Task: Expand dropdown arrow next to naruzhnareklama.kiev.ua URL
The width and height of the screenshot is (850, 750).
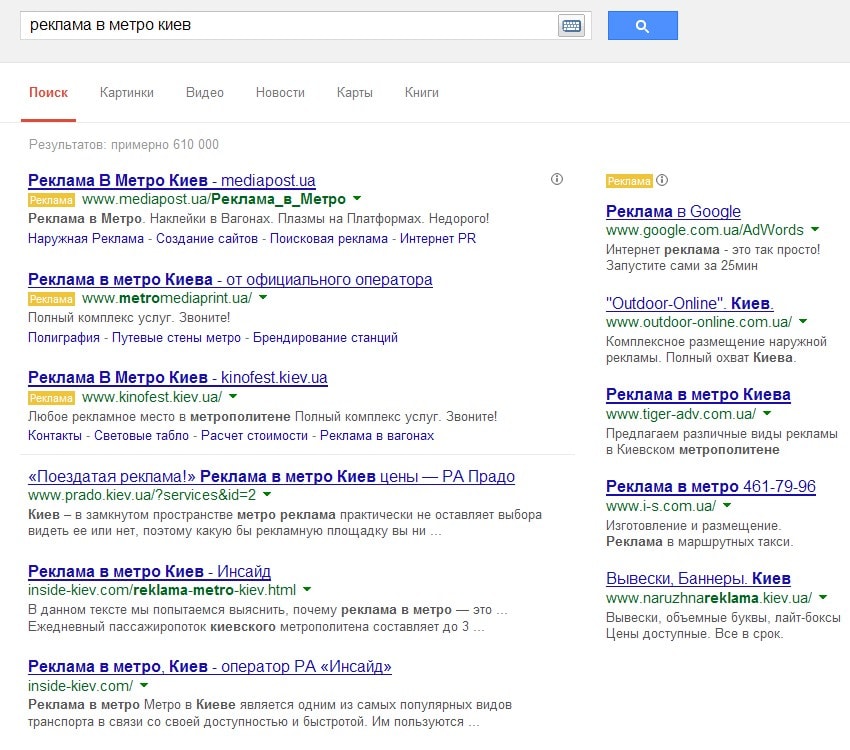Action: pyautogui.click(x=823, y=597)
